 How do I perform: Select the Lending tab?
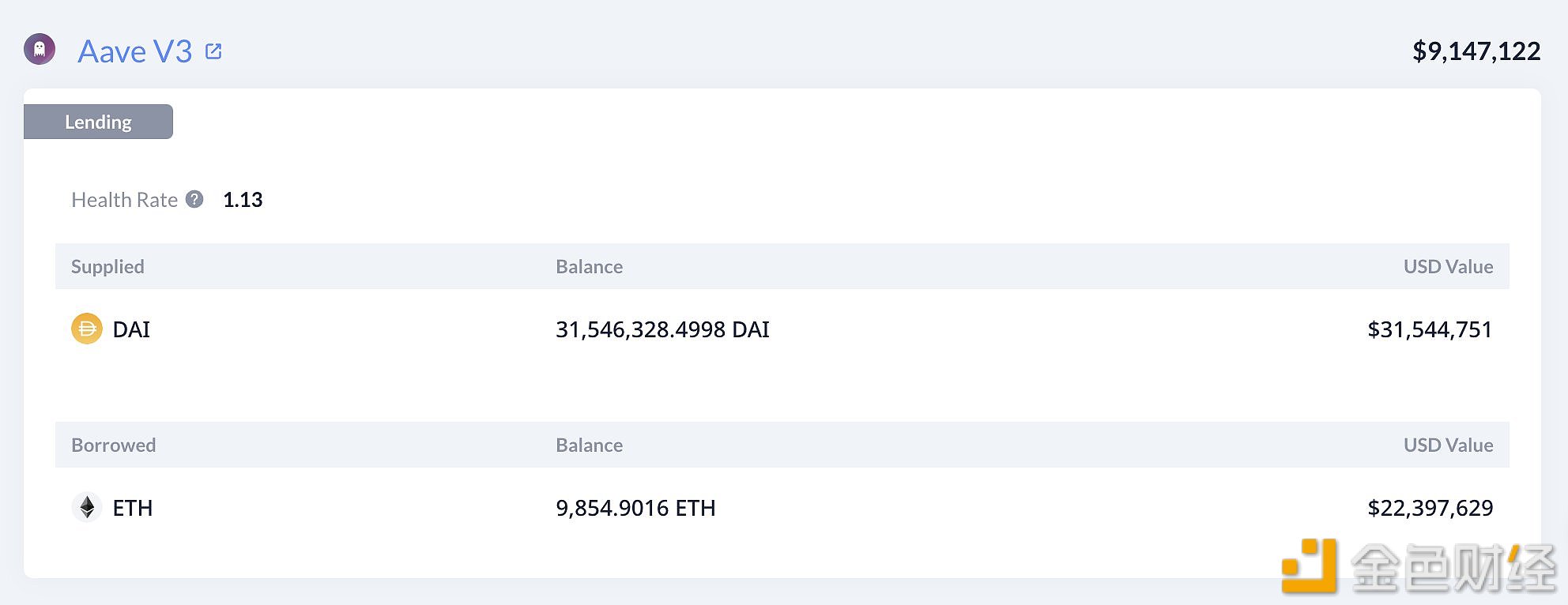(98, 122)
